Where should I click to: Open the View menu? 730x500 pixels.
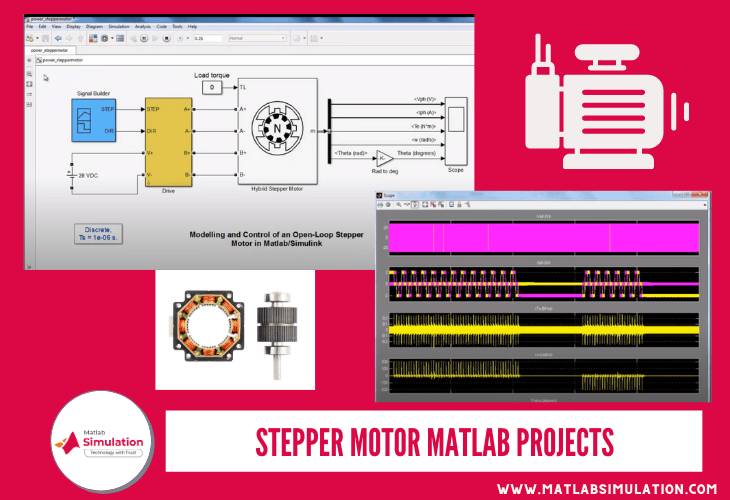(56, 27)
